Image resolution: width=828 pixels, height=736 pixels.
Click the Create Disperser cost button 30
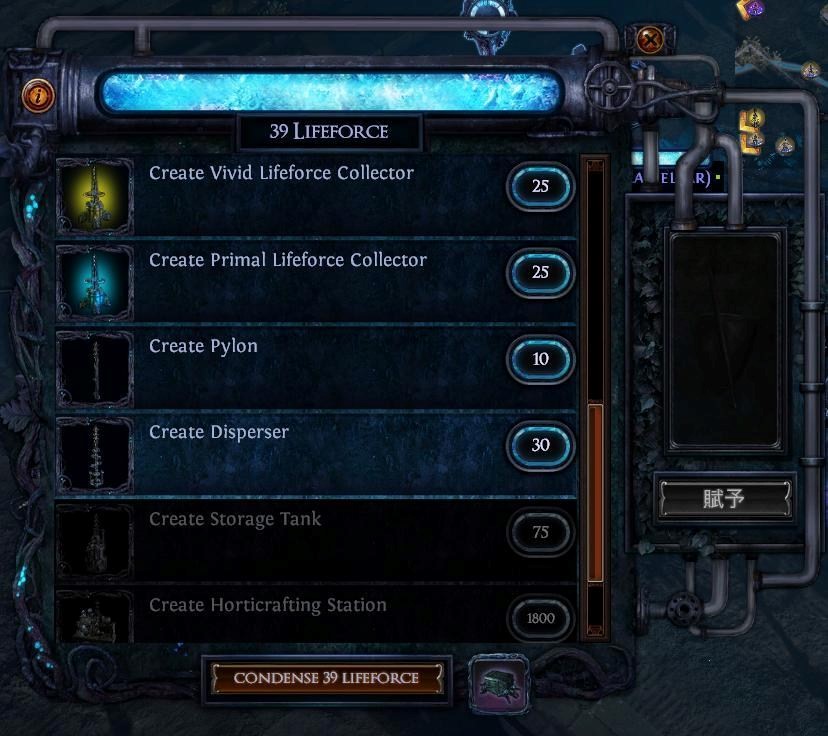click(540, 445)
